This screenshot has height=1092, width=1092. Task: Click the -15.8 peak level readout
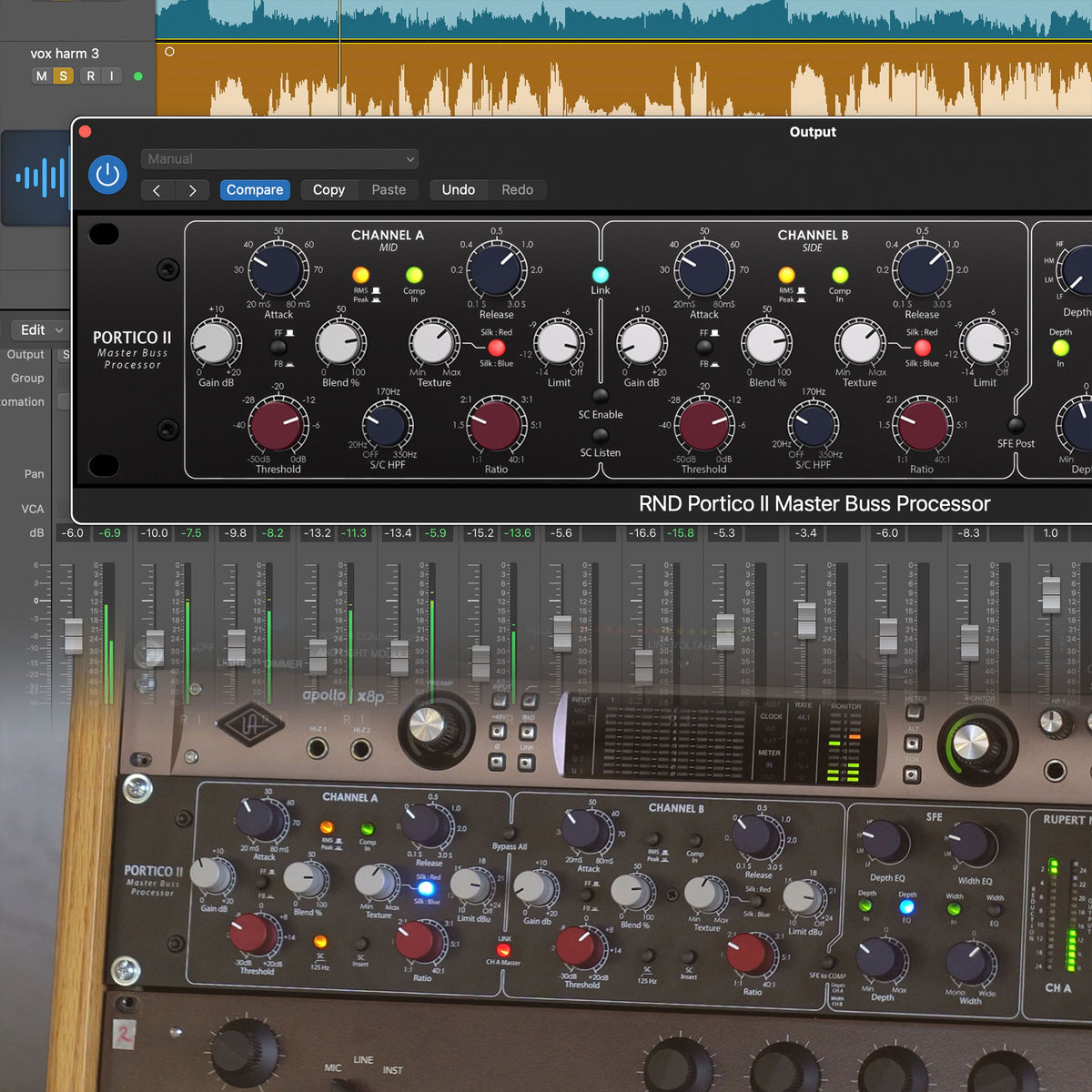tap(680, 533)
